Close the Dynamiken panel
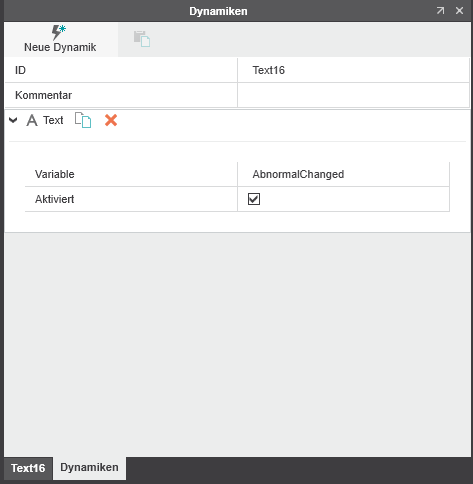Screen dimensions: 473x484 pyautogui.click(x=459, y=11)
